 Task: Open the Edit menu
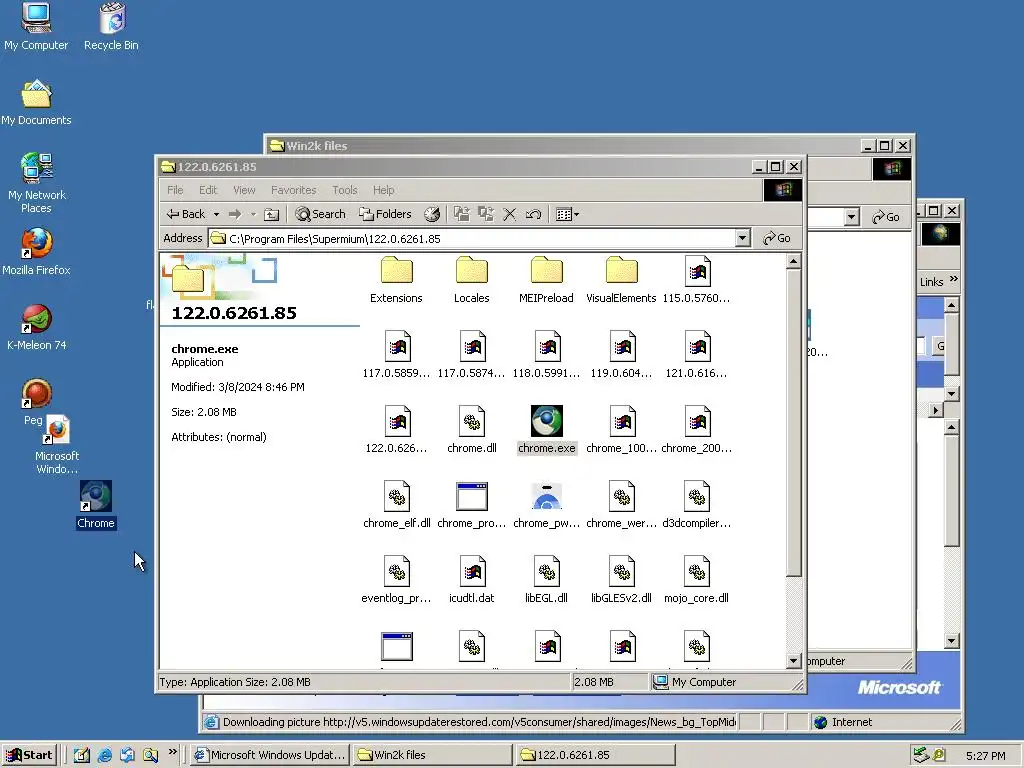coord(208,190)
